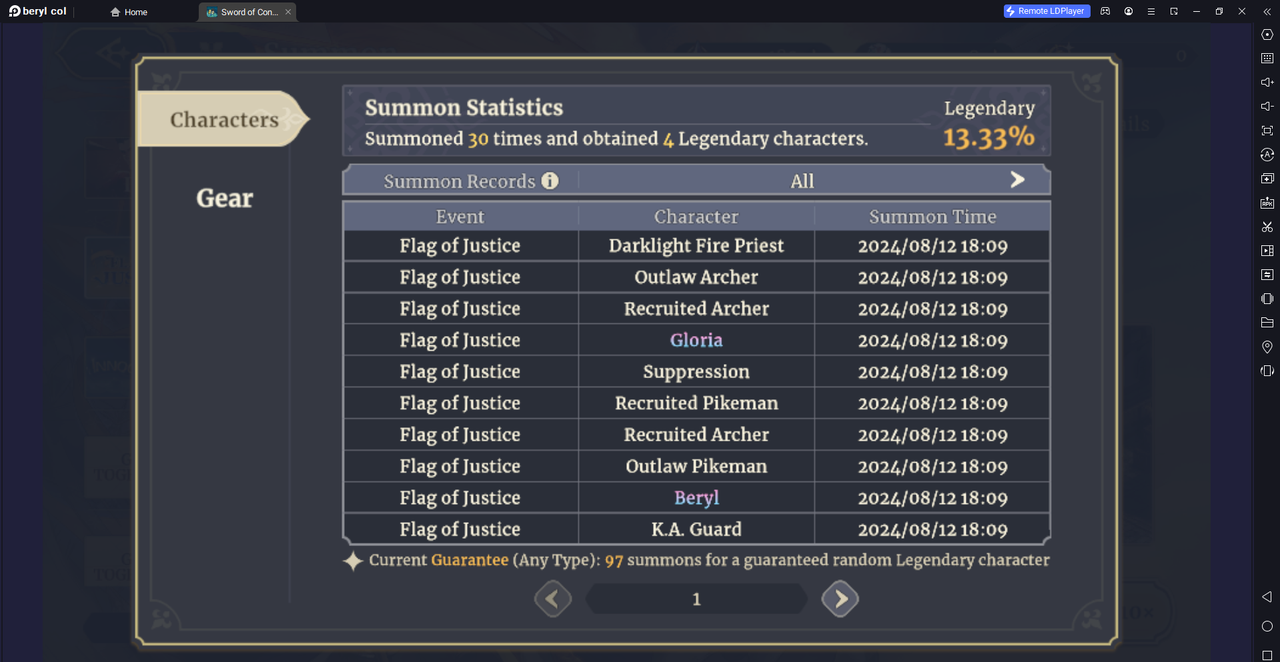The height and width of the screenshot is (662, 1280).
Task: Open the virtual location pin tool
Action: tap(1267, 347)
